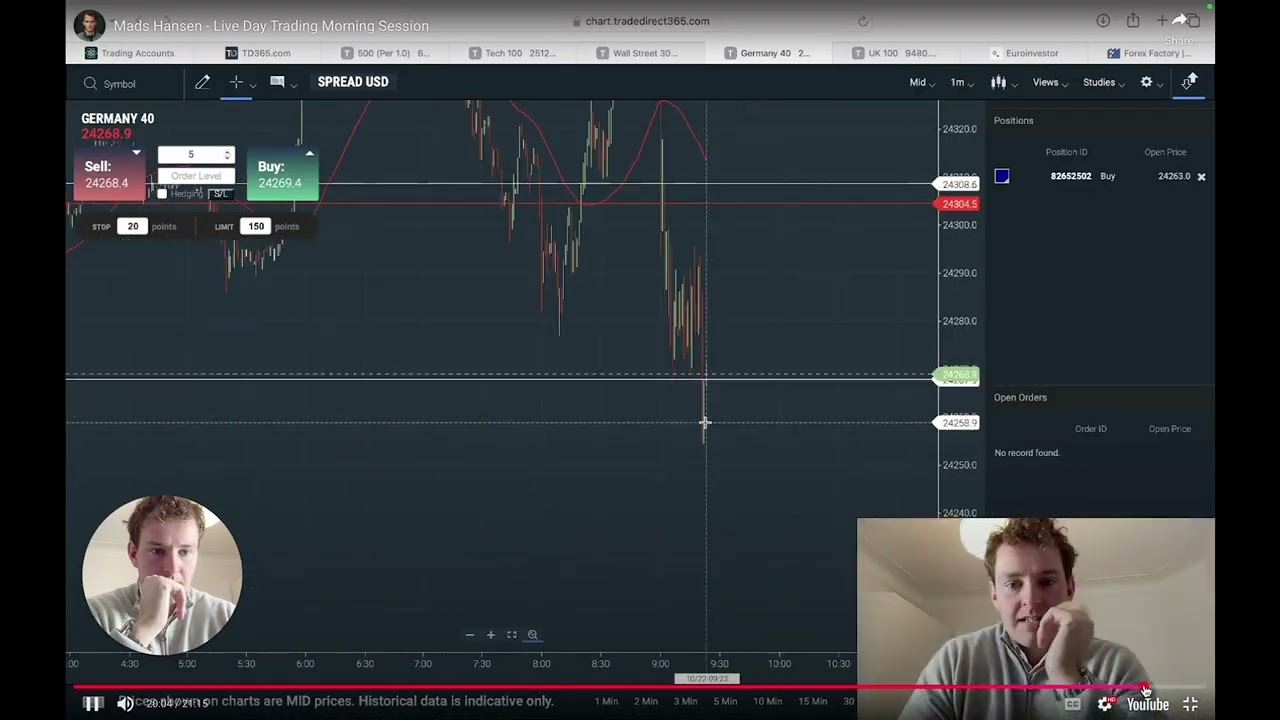Screen dimensions: 1280x720
Task: Click the Share arrow on video
Action: click(x=1179, y=21)
